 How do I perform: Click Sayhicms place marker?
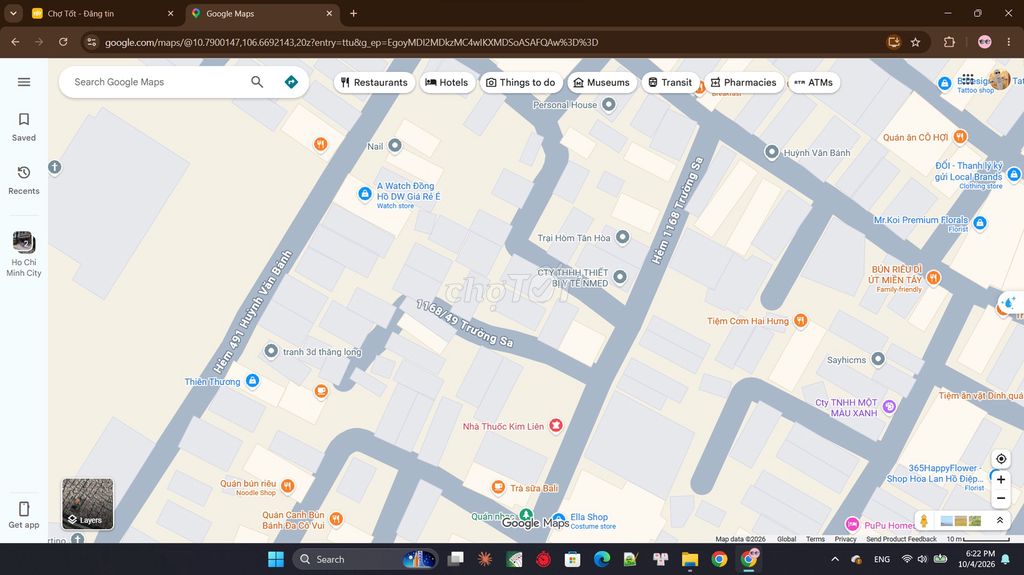pyautogui.click(x=878, y=359)
